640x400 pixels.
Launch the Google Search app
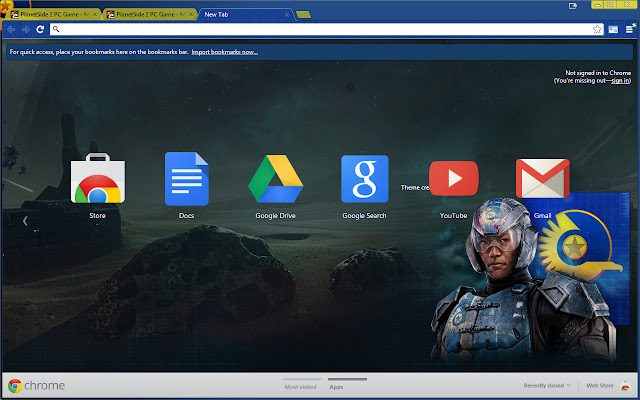tap(364, 178)
